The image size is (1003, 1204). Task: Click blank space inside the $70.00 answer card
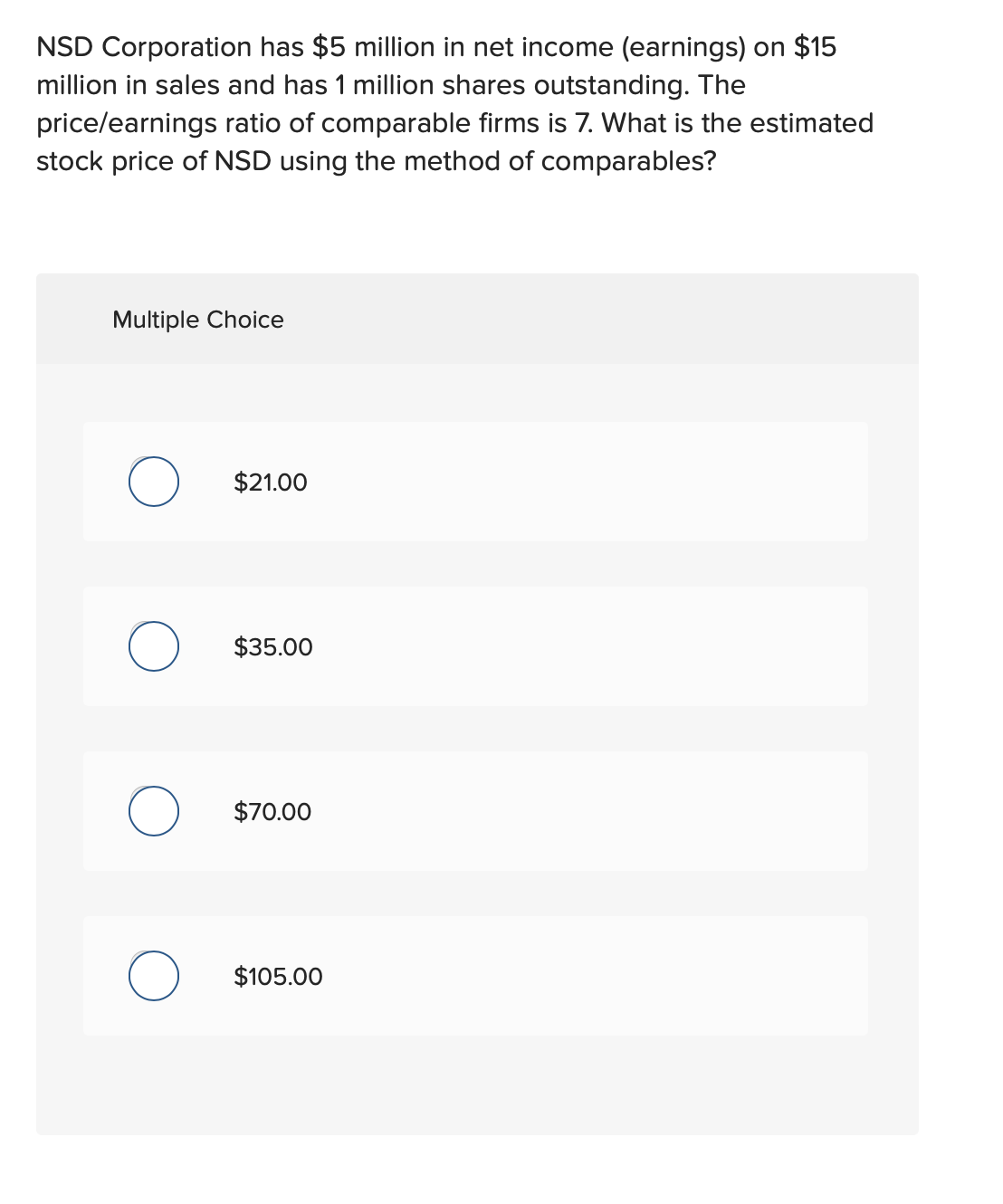(x=588, y=811)
